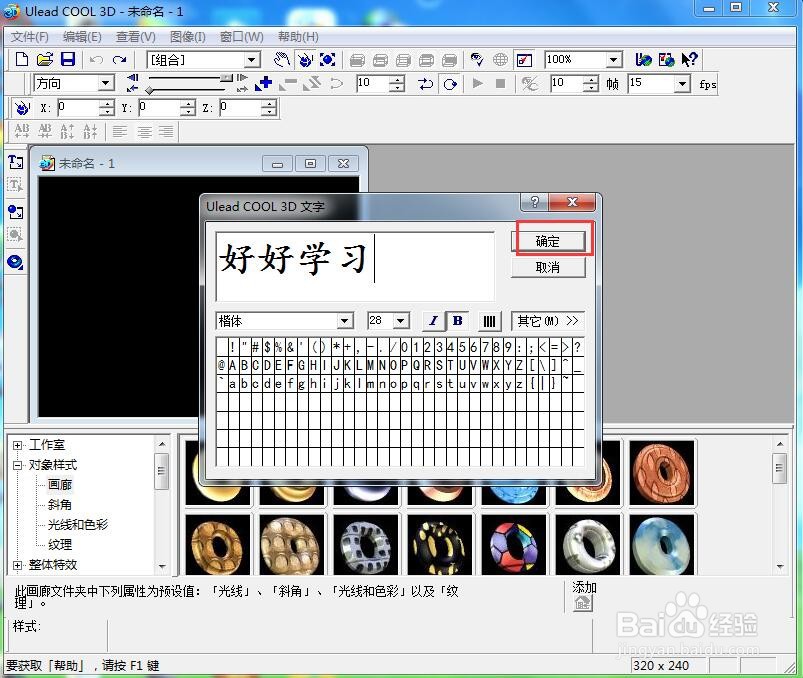The image size is (803, 678).
Task: Collapse the 对象样式 tree node
Action: tap(17, 465)
